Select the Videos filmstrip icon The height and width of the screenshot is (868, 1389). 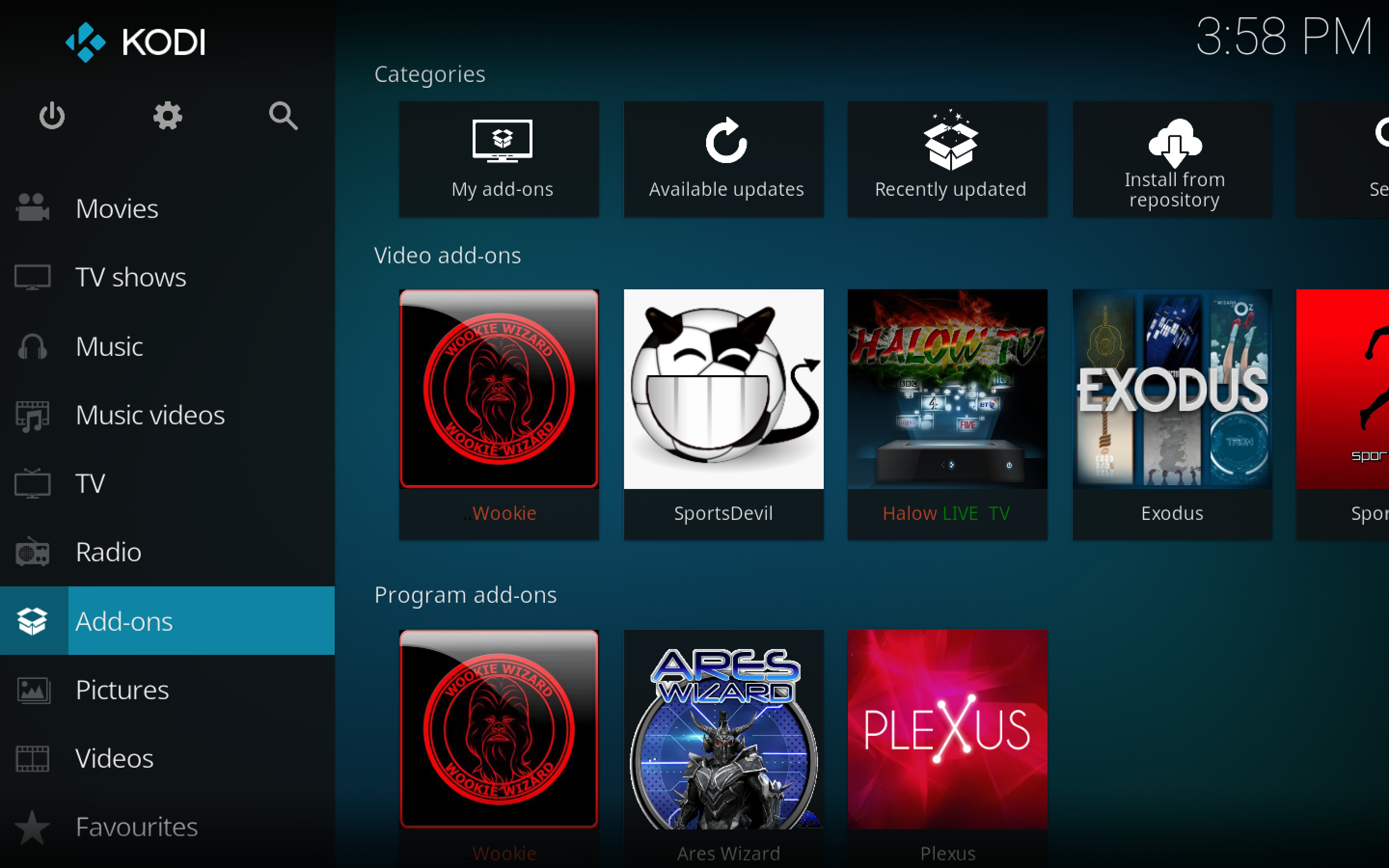(33, 759)
